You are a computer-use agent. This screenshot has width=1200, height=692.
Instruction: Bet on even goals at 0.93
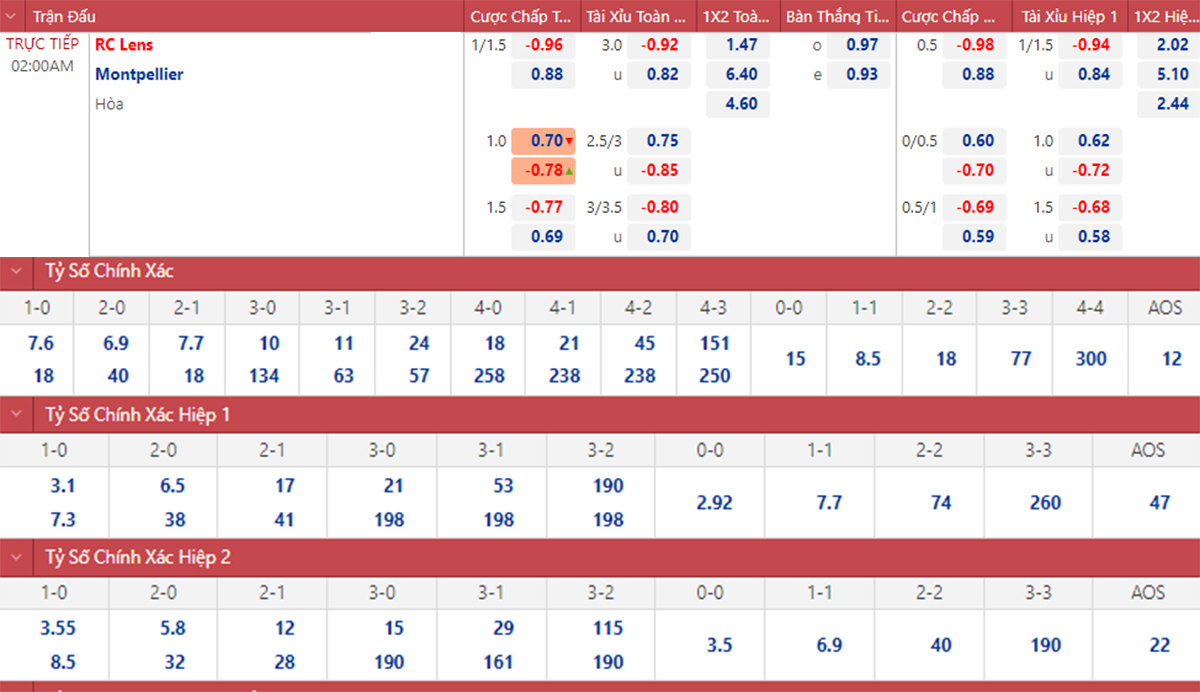click(861, 74)
